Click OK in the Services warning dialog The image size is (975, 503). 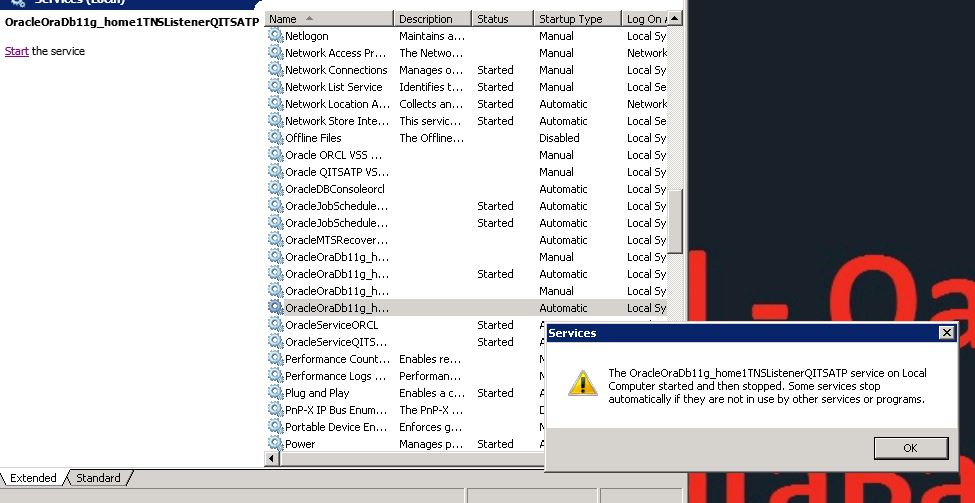click(x=911, y=448)
